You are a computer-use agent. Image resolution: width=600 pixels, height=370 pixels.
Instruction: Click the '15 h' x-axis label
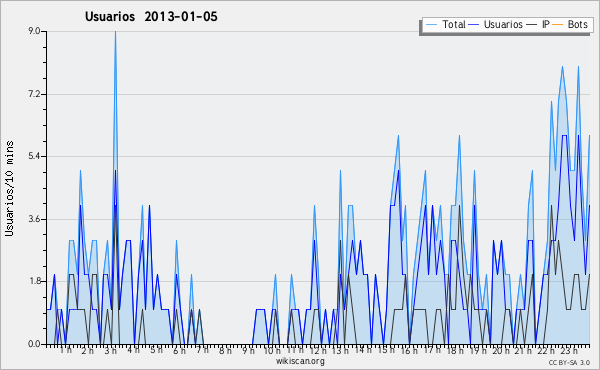point(386,350)
